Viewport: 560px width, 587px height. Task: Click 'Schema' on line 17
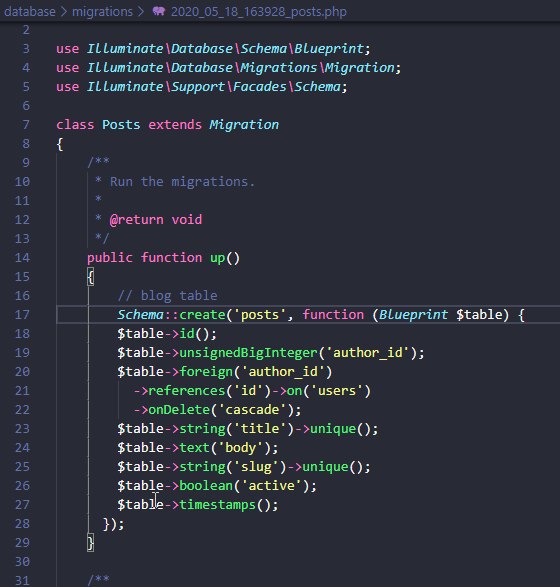tap(141, 315)
